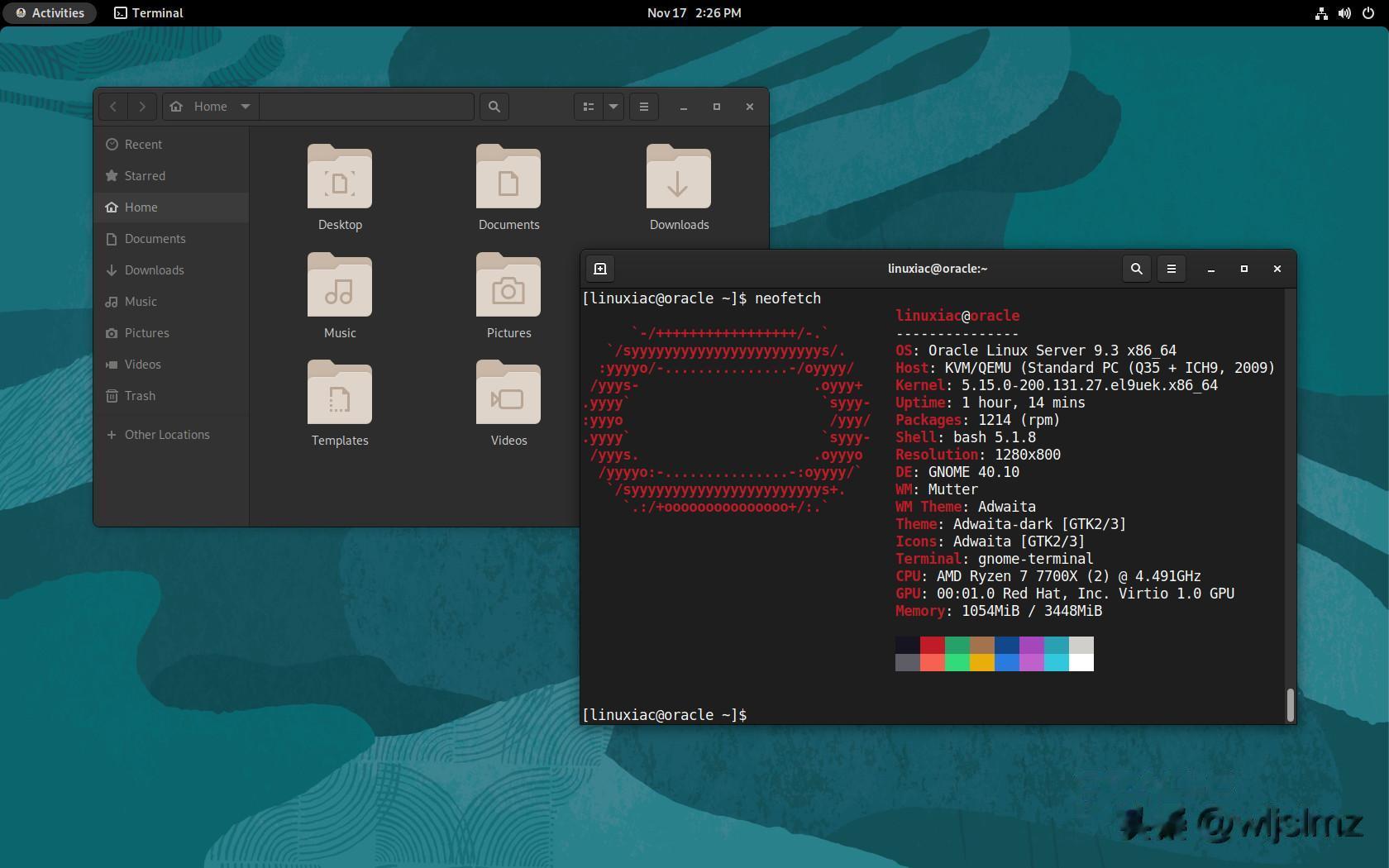Click the terminal search icon
Image resolution: width=1389 pixels, height=868 pixels.
(1136, 269)
